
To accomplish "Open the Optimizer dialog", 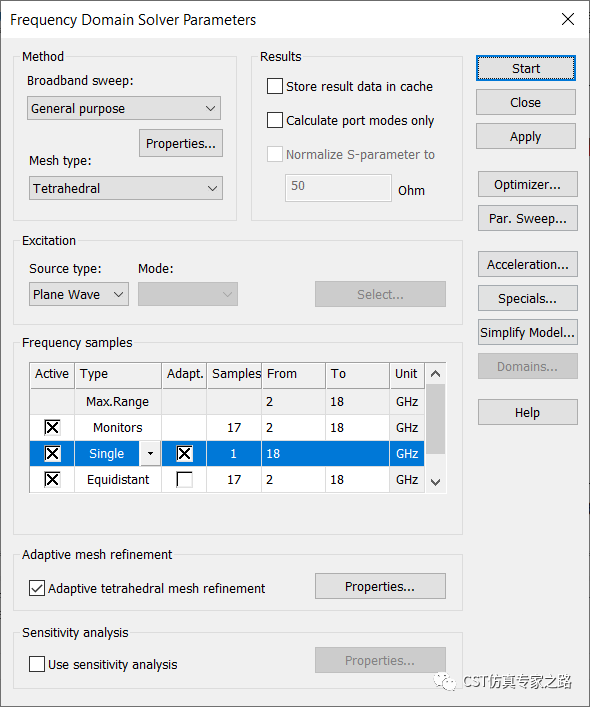I will (x=527, y=184).
